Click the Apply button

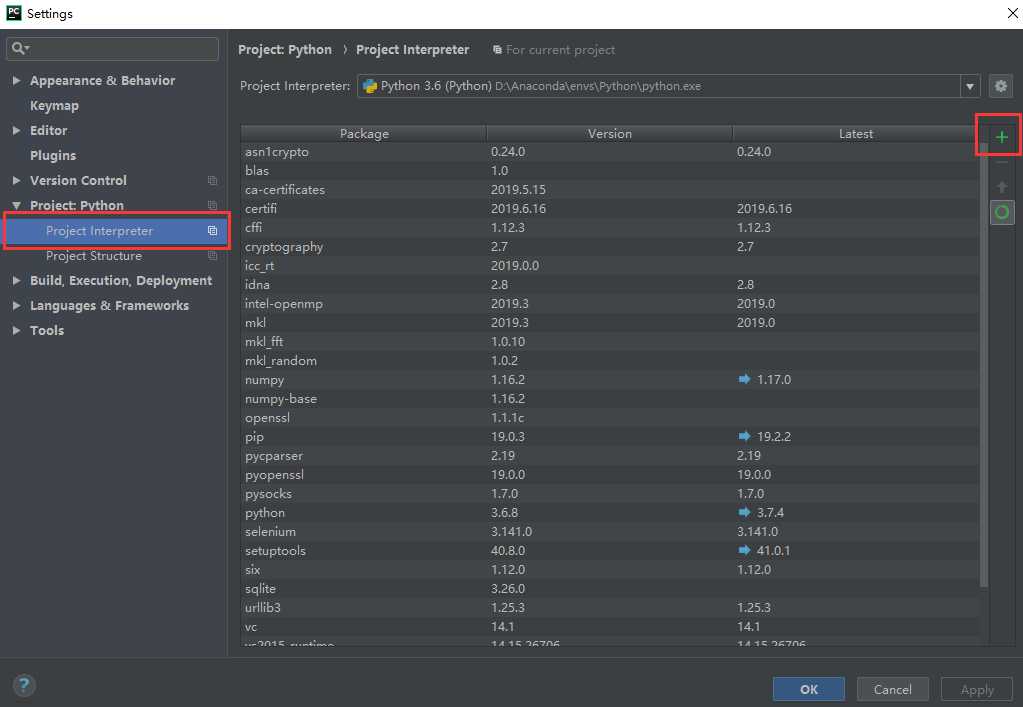977,689
